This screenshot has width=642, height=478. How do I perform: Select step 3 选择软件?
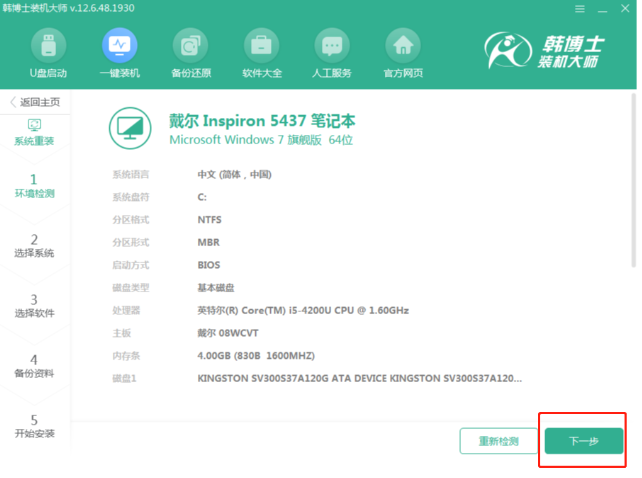(34, 306)
